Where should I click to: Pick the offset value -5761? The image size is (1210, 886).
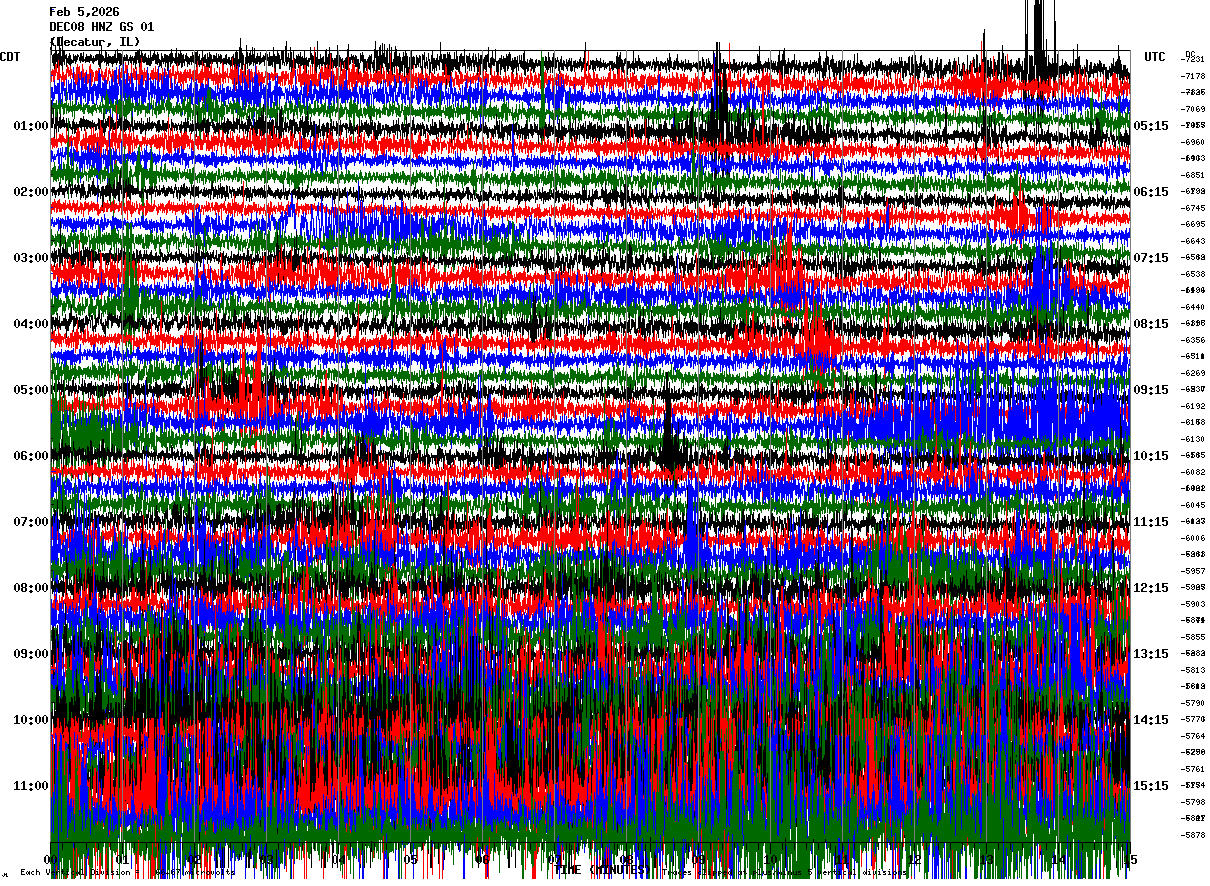[1194, 769]
